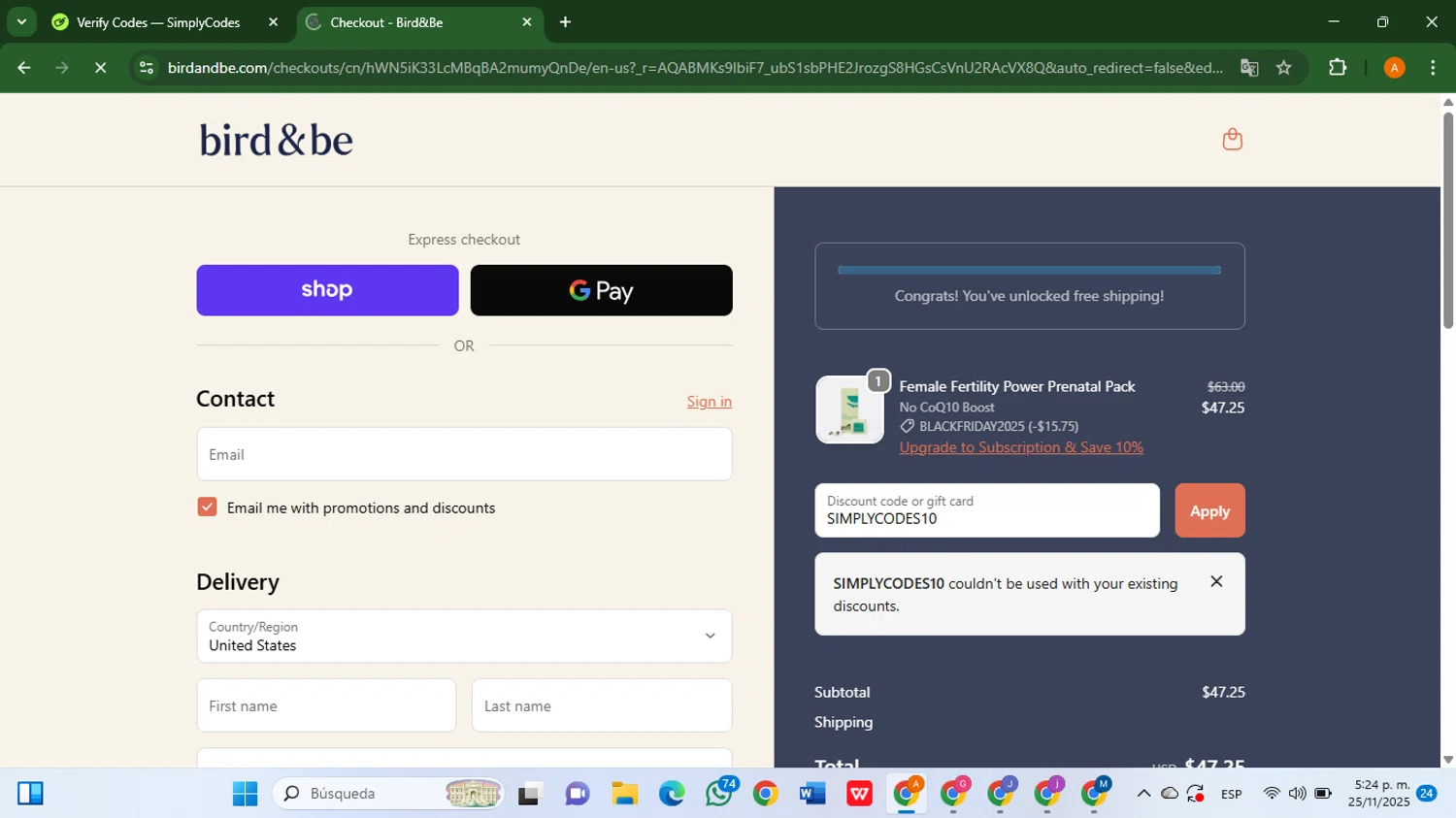Go back to previous page
1456x818 pixels.
pos(24,68)
